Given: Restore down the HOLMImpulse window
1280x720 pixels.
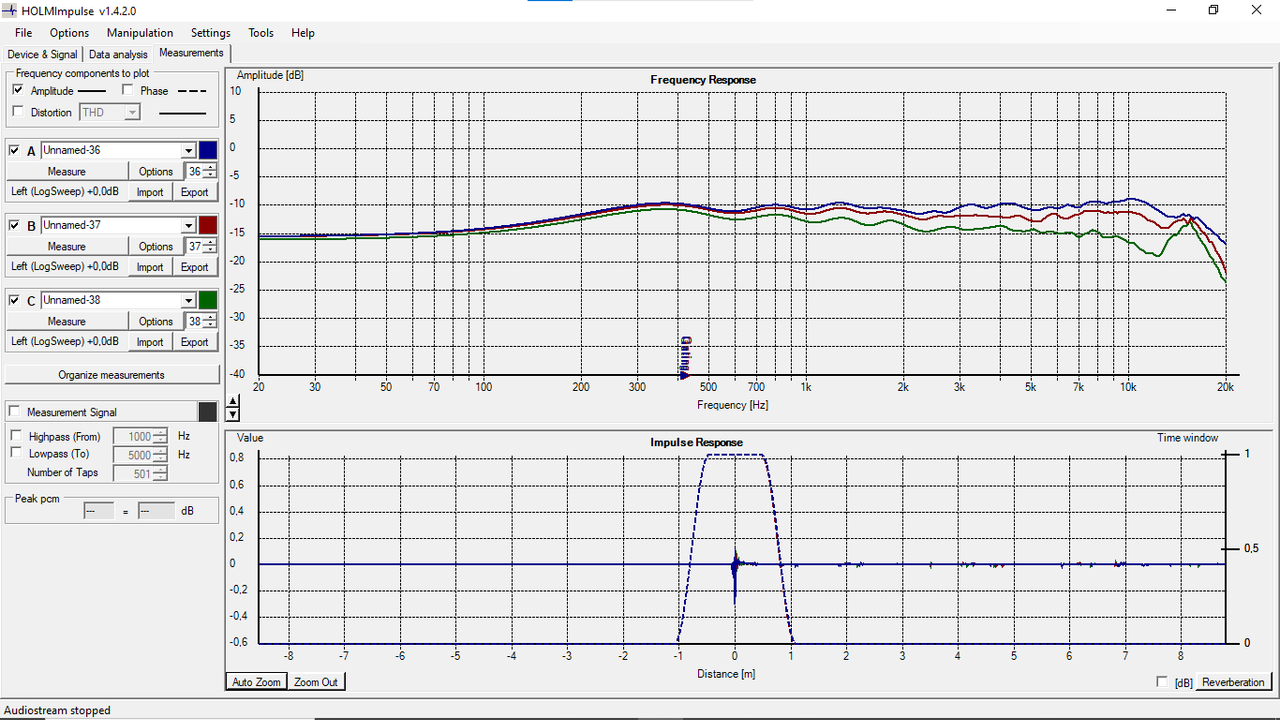Looking at the screenshot, I should coord(1213,10).
